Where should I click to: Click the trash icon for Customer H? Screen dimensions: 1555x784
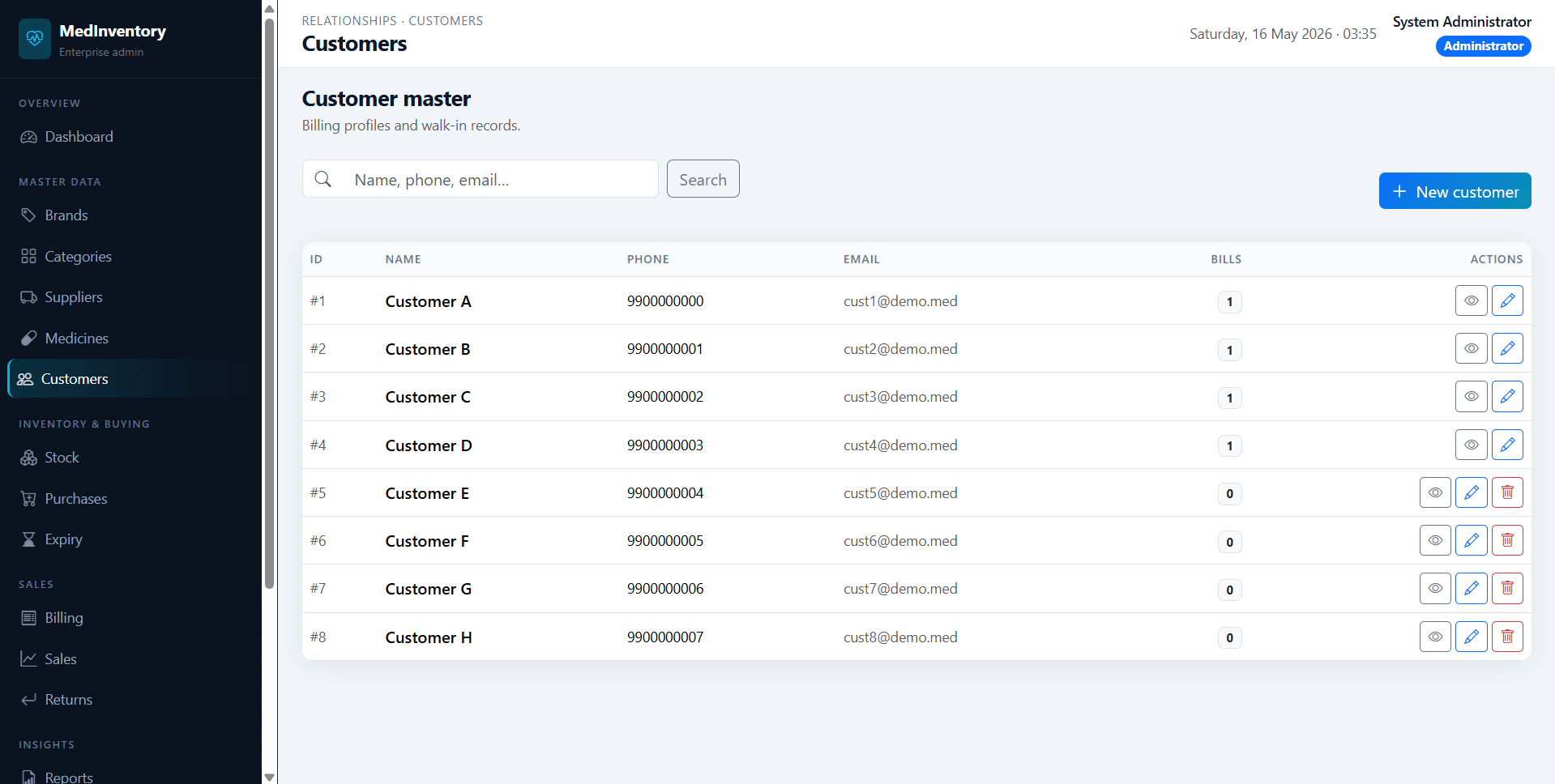click(1507, 637)
